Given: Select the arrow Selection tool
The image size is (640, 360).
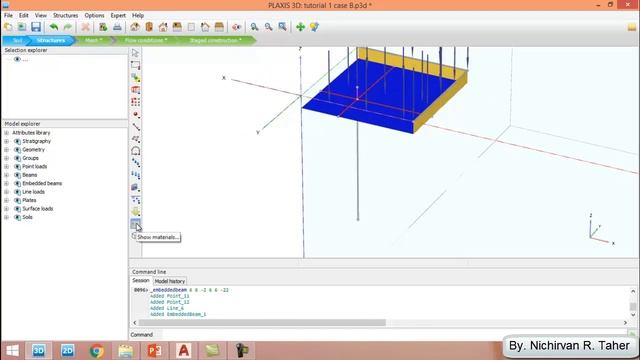Looking at the screenshot, I should point(136,53).
